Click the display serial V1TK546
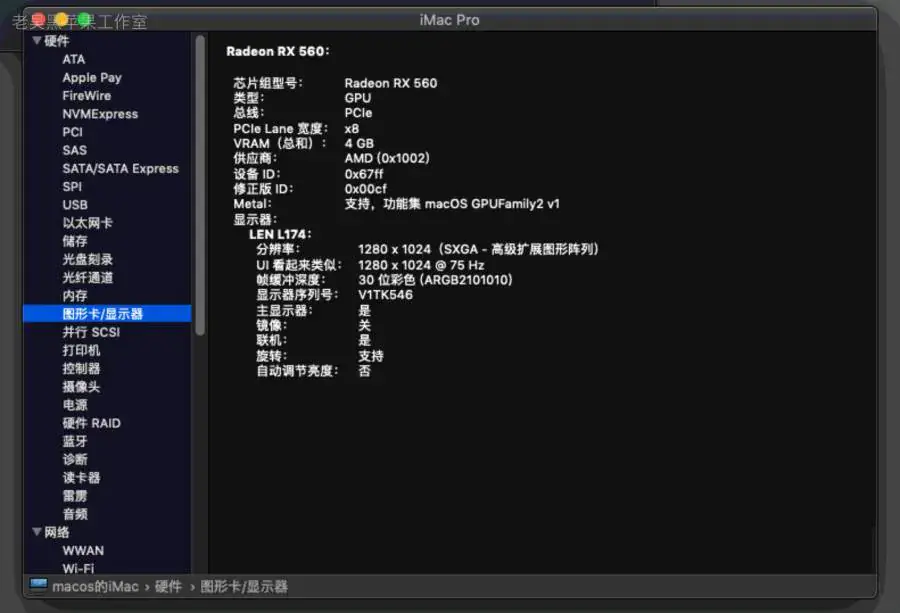900x613 pixels. tap(385, 295)
